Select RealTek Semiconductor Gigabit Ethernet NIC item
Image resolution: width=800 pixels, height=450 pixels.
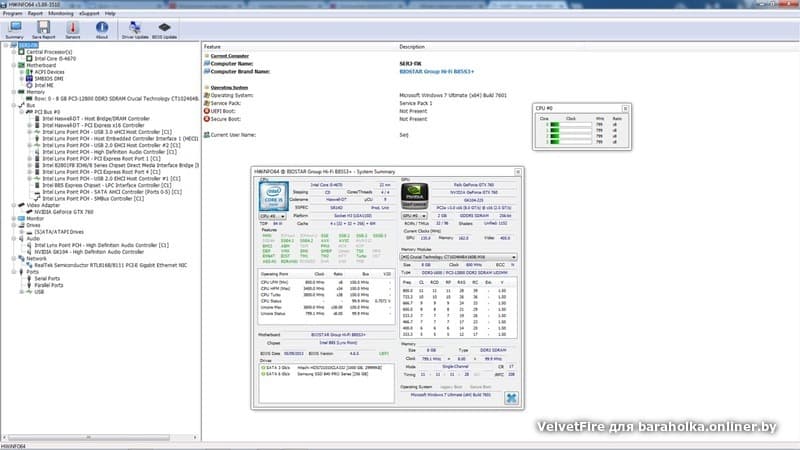(x=111, y=265)
